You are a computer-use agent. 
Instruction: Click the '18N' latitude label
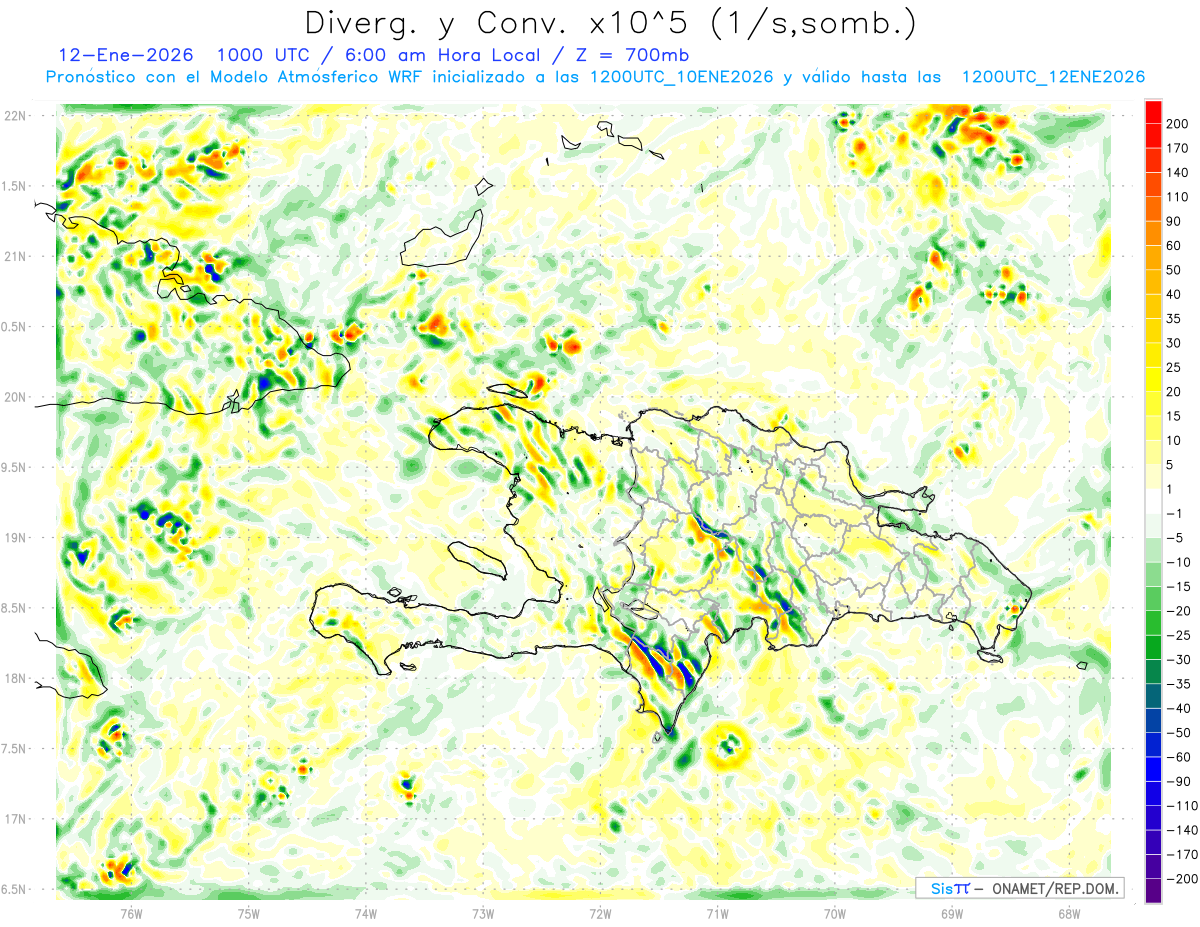click(15, 679)
